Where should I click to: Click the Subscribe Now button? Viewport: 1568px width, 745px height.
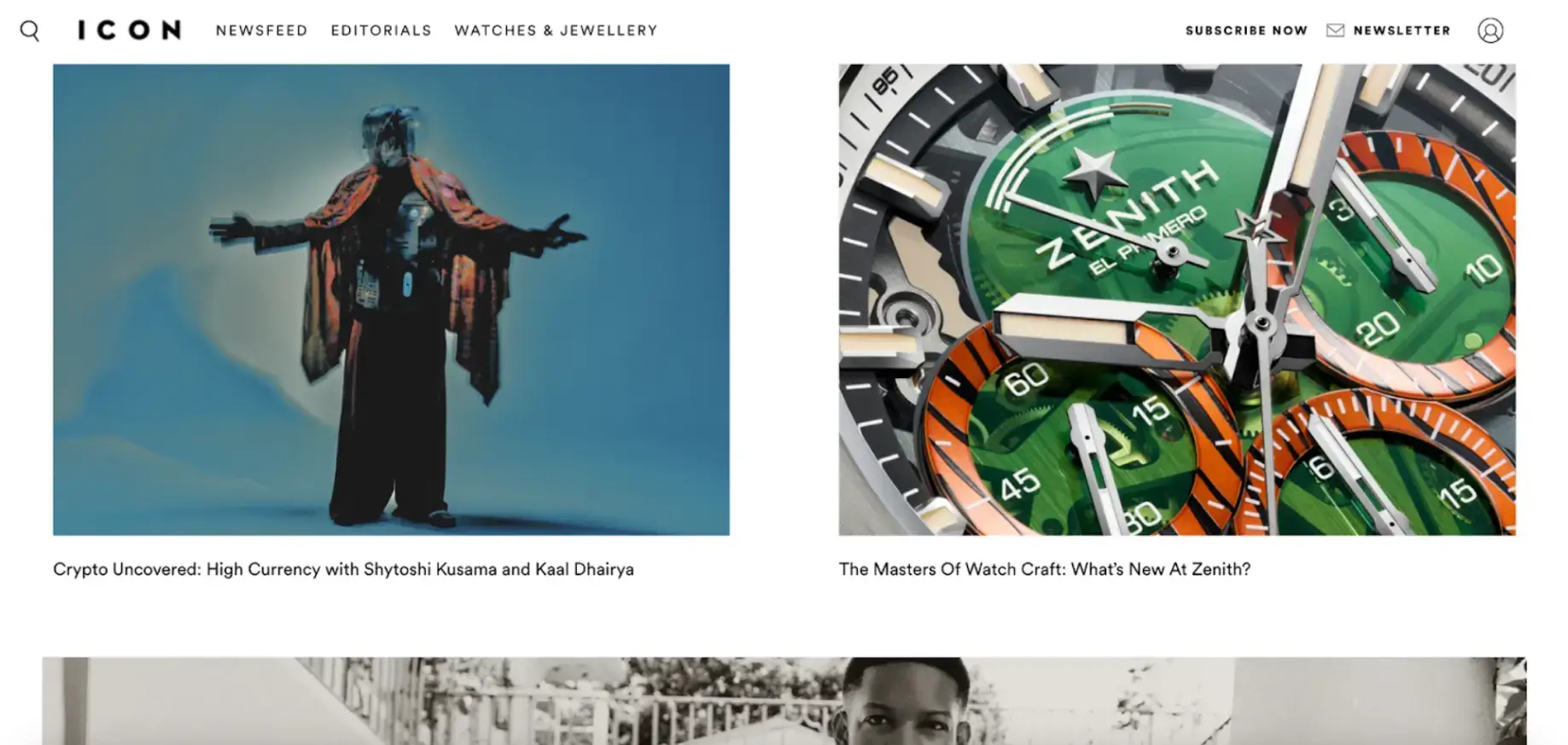1246,31
